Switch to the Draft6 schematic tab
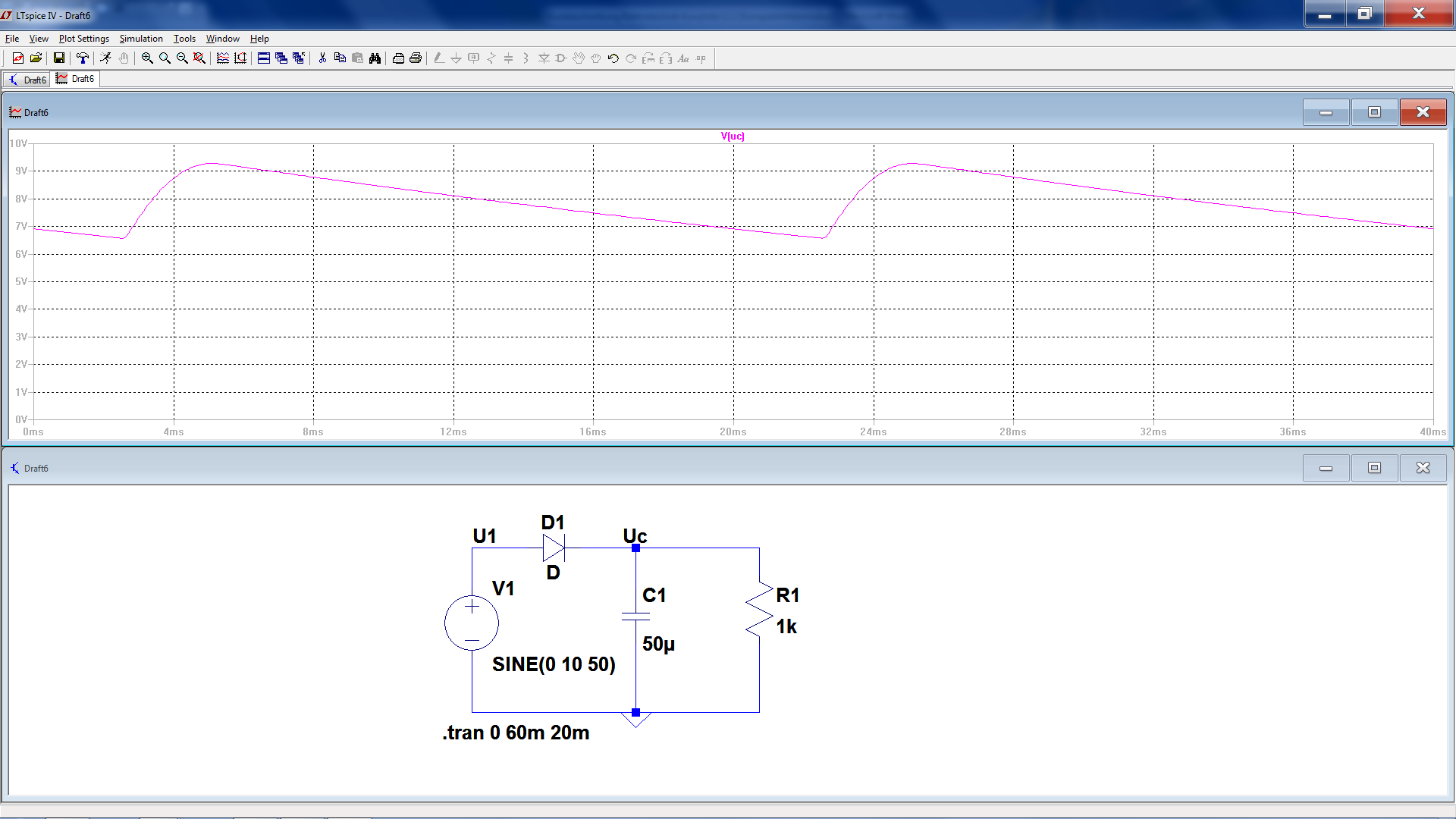This screenshot has height=819, width=1456. [27, 80]
